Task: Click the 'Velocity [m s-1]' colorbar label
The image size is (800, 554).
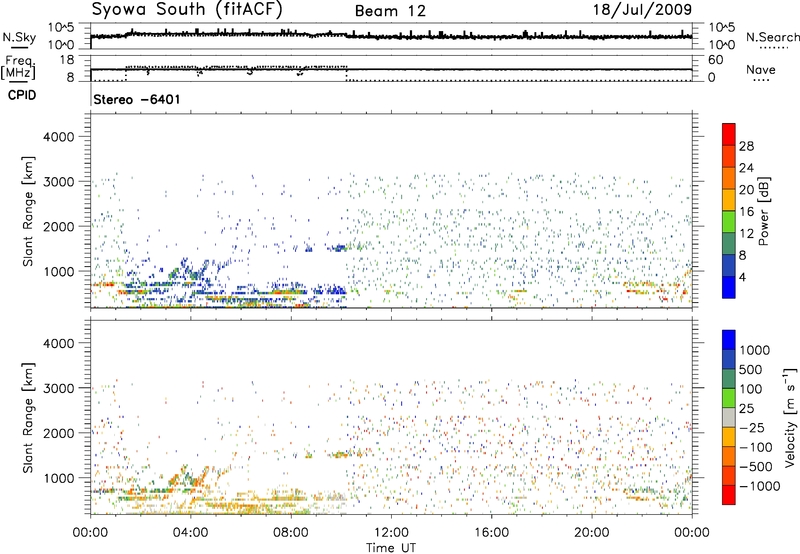Action: [x=790, y=417]
